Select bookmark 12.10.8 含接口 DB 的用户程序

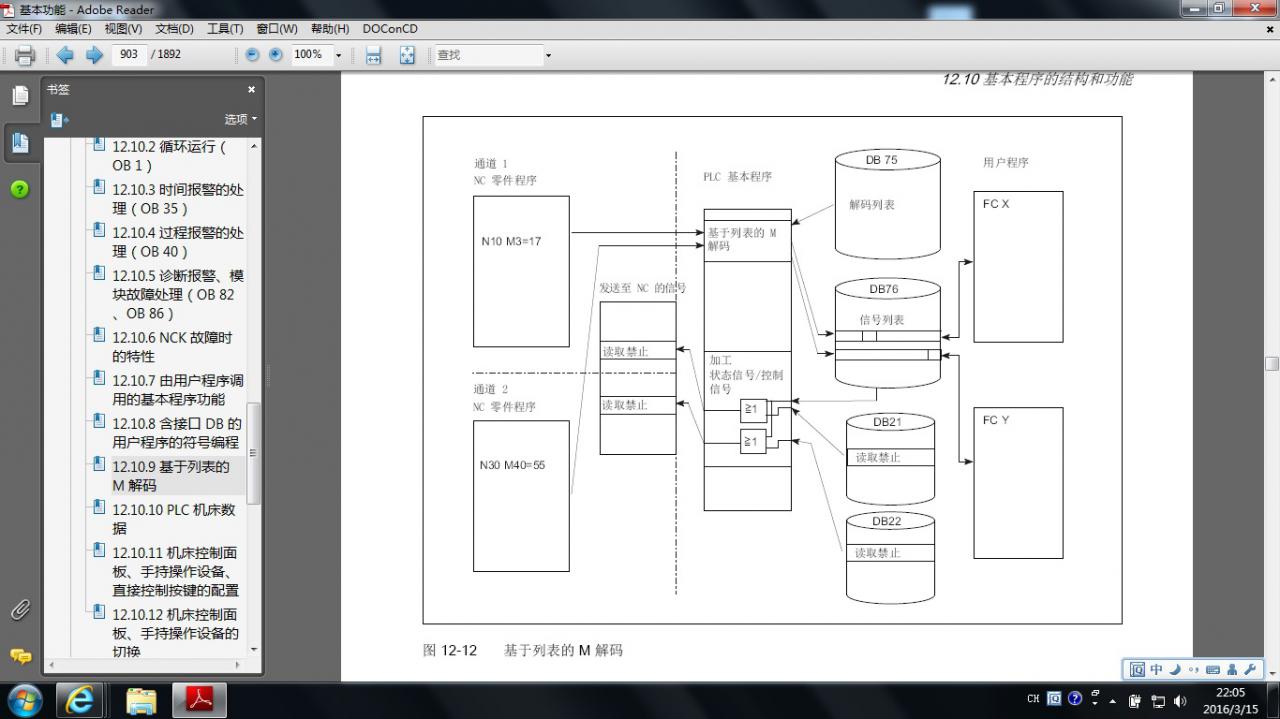177,433
